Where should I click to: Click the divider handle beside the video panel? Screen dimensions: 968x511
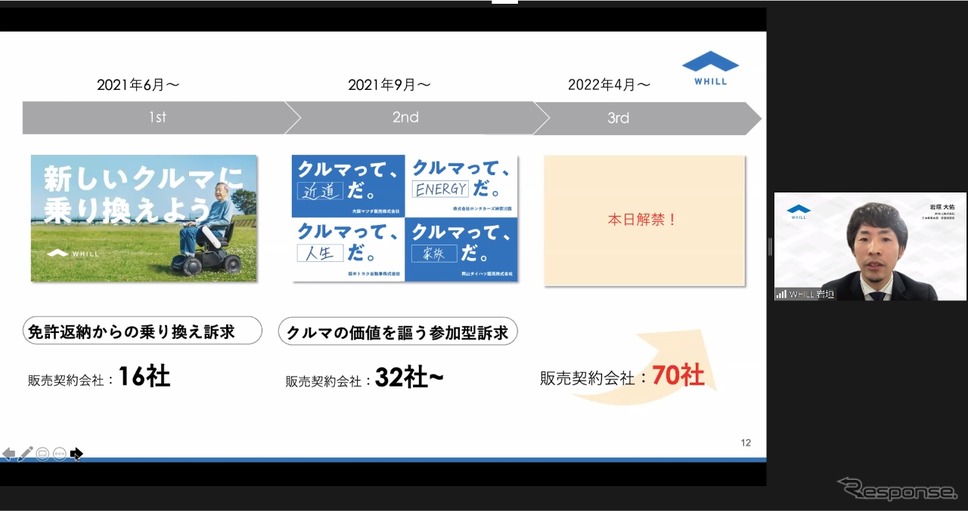(x=770, y=247)
